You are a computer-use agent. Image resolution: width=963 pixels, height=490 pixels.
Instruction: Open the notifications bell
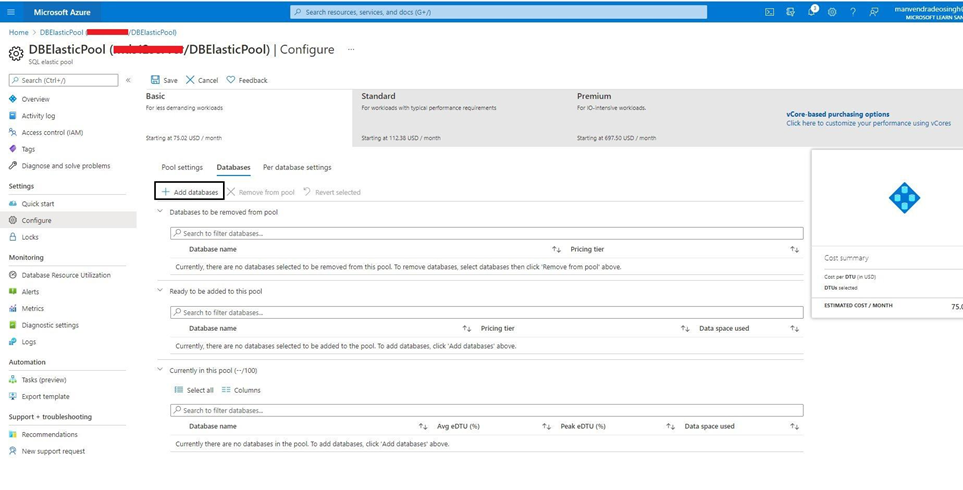(811, 12)
